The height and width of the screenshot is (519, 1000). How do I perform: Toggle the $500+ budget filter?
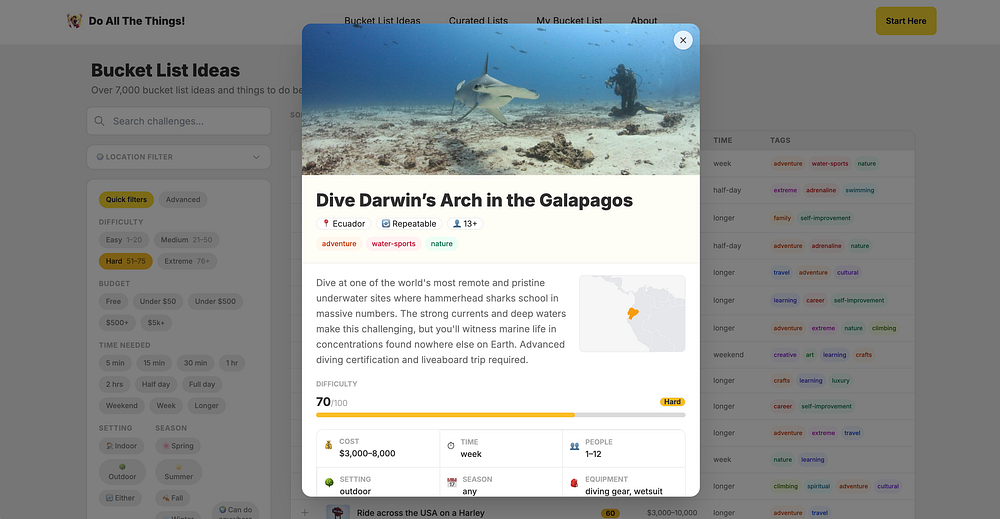pos(117,323)
